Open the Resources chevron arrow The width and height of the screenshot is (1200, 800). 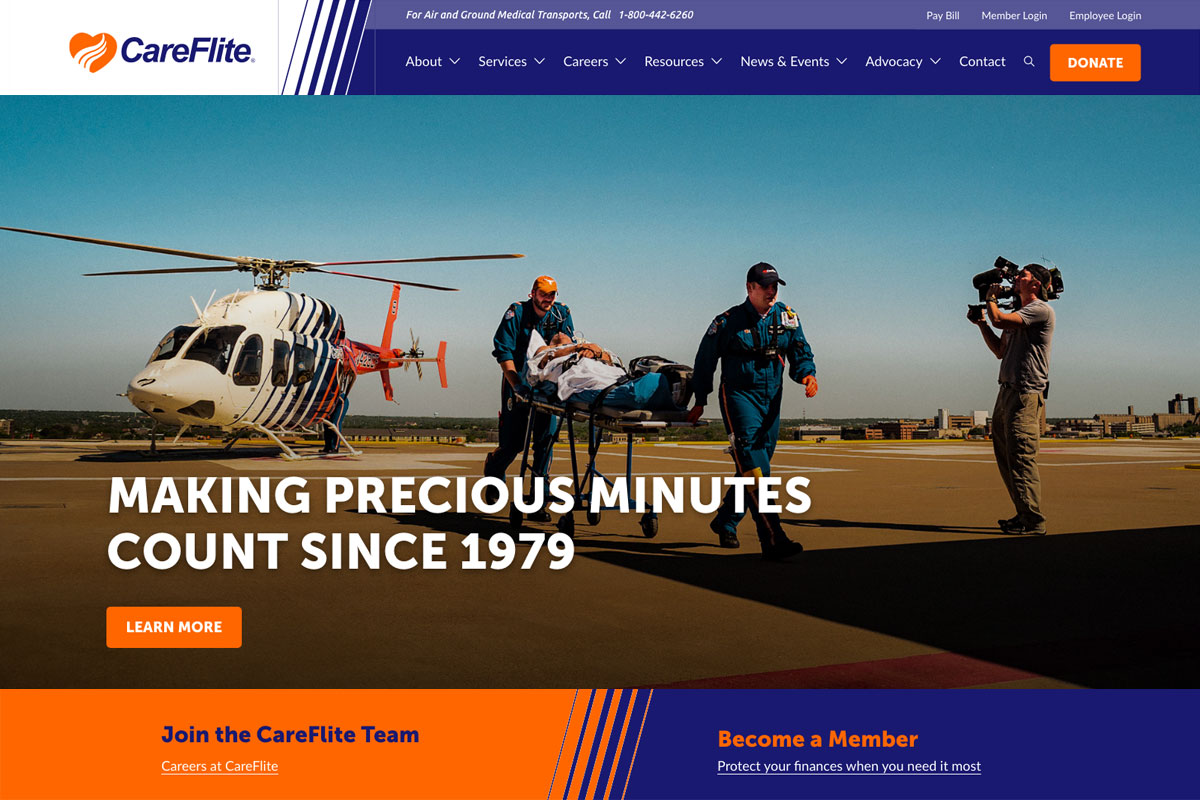pos(717,62)
